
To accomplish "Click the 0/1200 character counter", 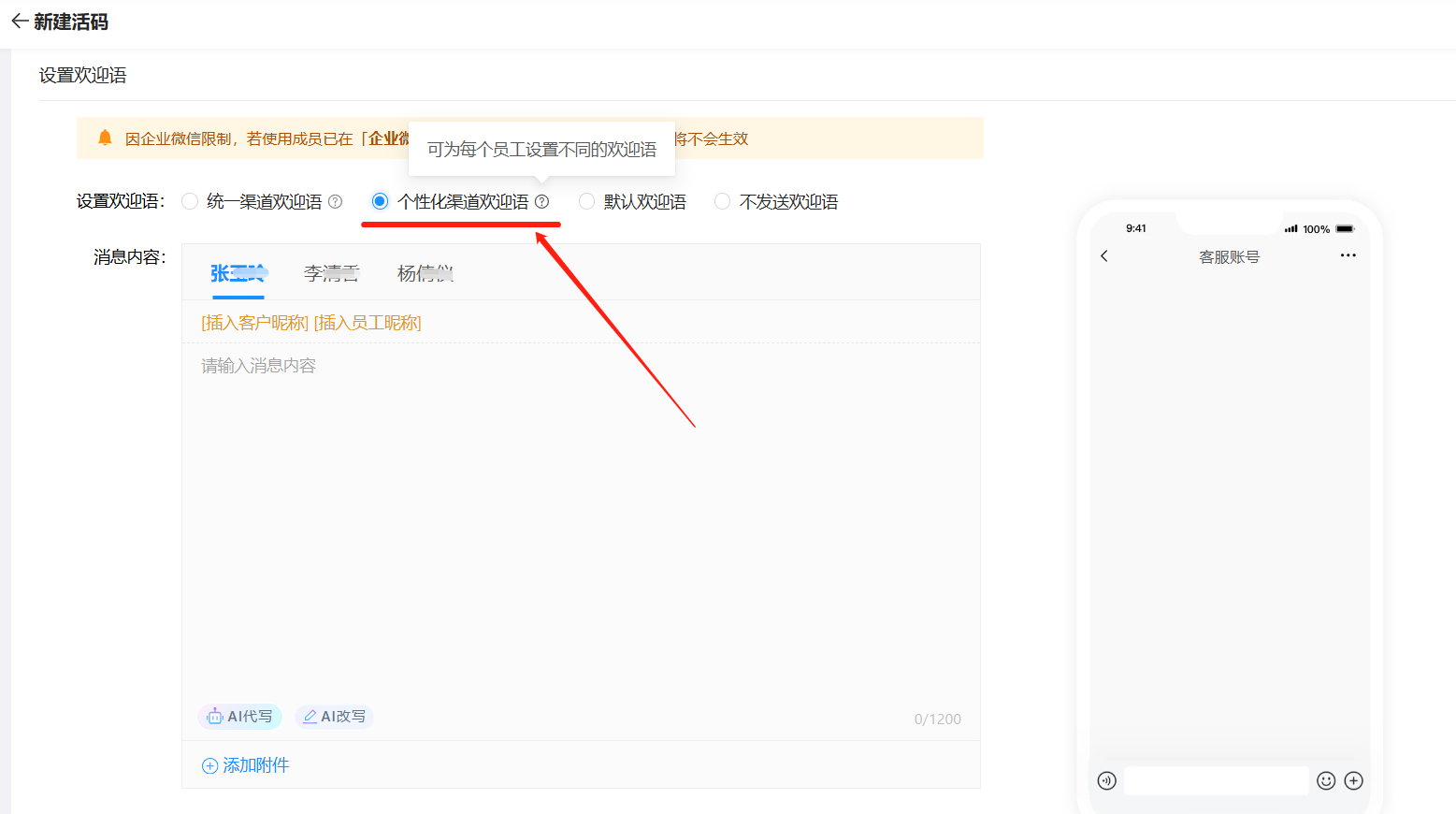I will 938,719.
